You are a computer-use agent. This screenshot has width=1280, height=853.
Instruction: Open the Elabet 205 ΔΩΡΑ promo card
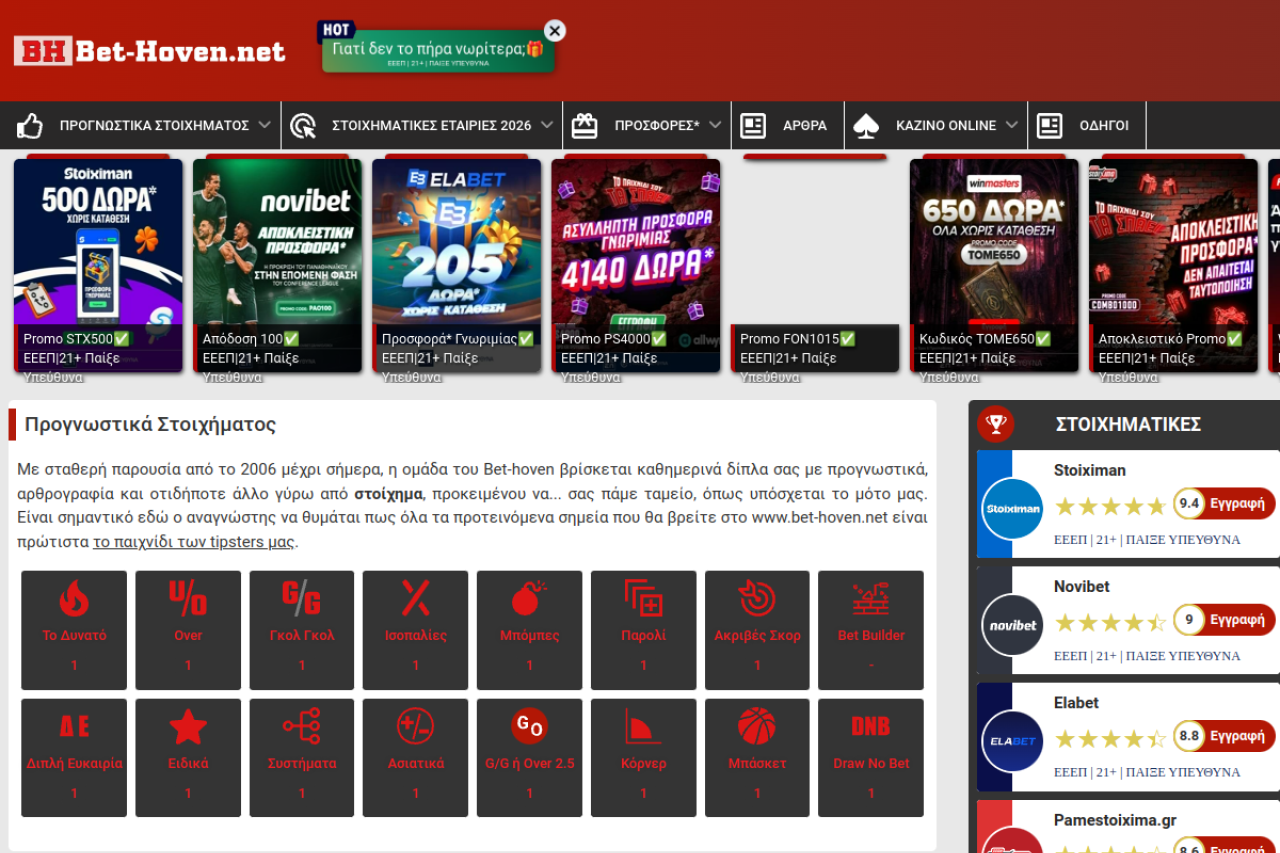tap(456, 265)
